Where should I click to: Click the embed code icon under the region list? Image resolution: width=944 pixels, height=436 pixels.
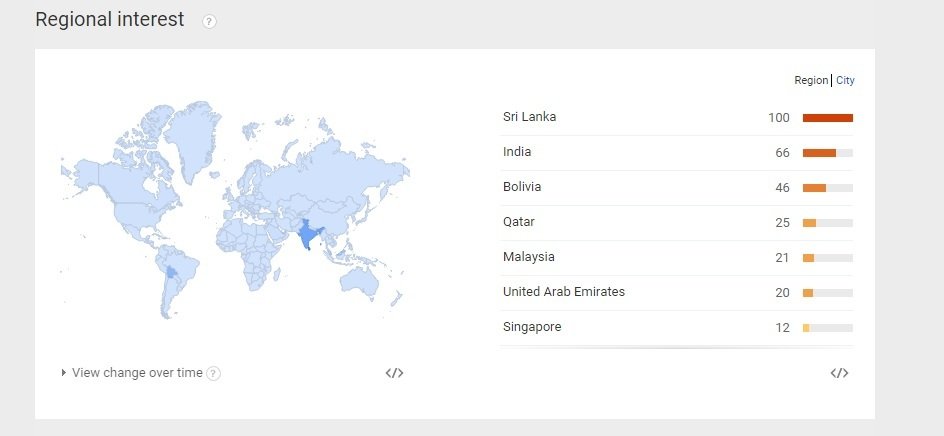click(839, 373)
